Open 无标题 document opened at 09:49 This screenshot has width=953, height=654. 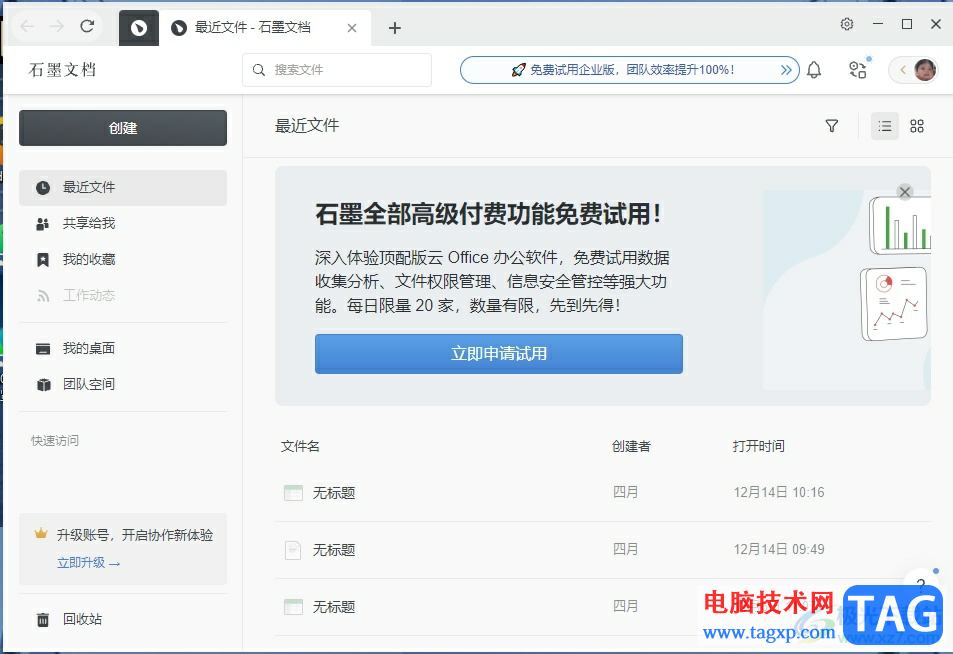click(602, 550)
